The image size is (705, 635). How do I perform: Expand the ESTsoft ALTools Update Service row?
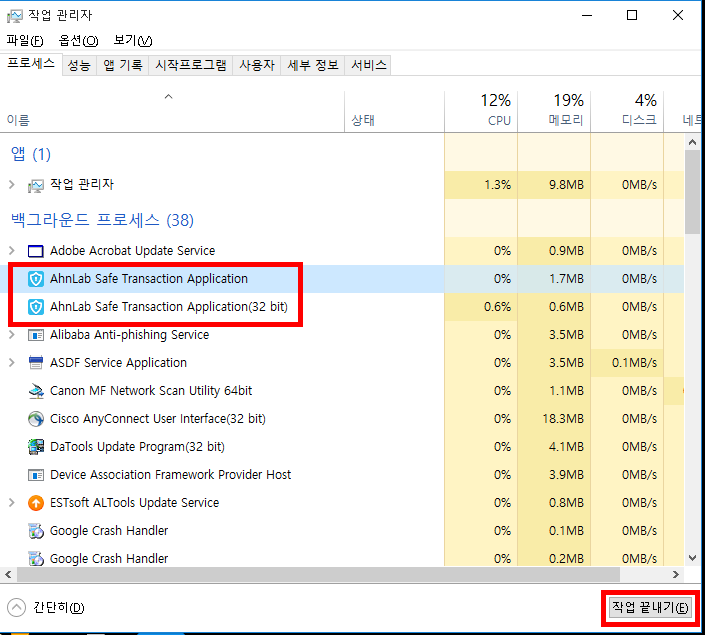tap(12, 502)
